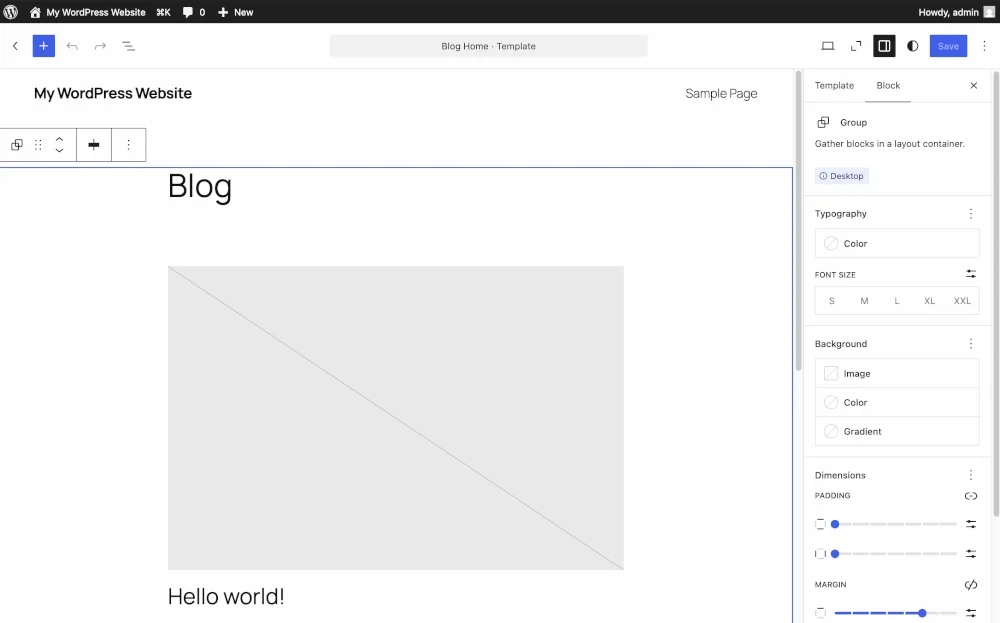Toggle linked margin sides icon
Viewport: 1000px width, 623px height.
click(x=971, y=585)
